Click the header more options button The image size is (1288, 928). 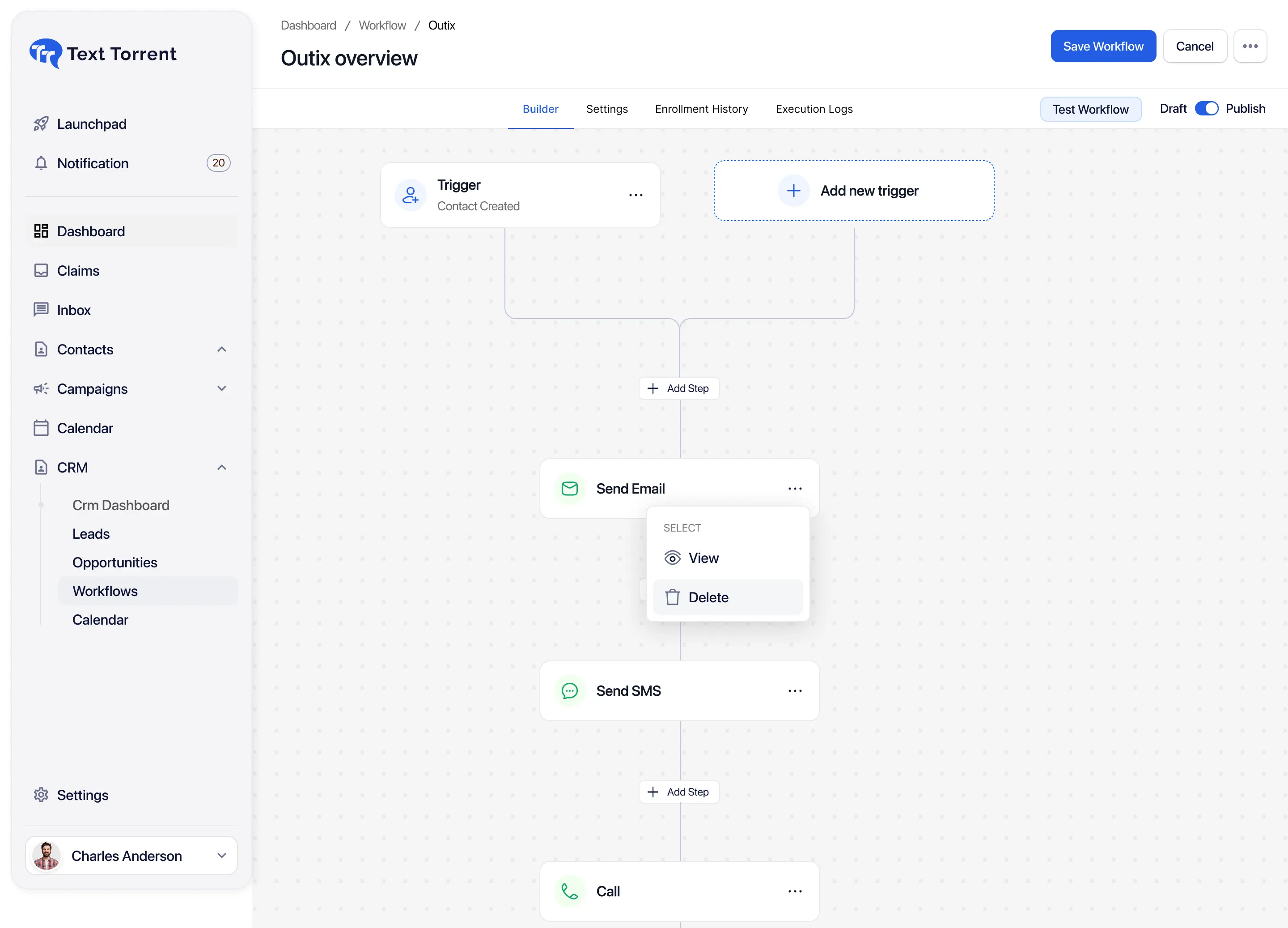[x=1250, y=46]
